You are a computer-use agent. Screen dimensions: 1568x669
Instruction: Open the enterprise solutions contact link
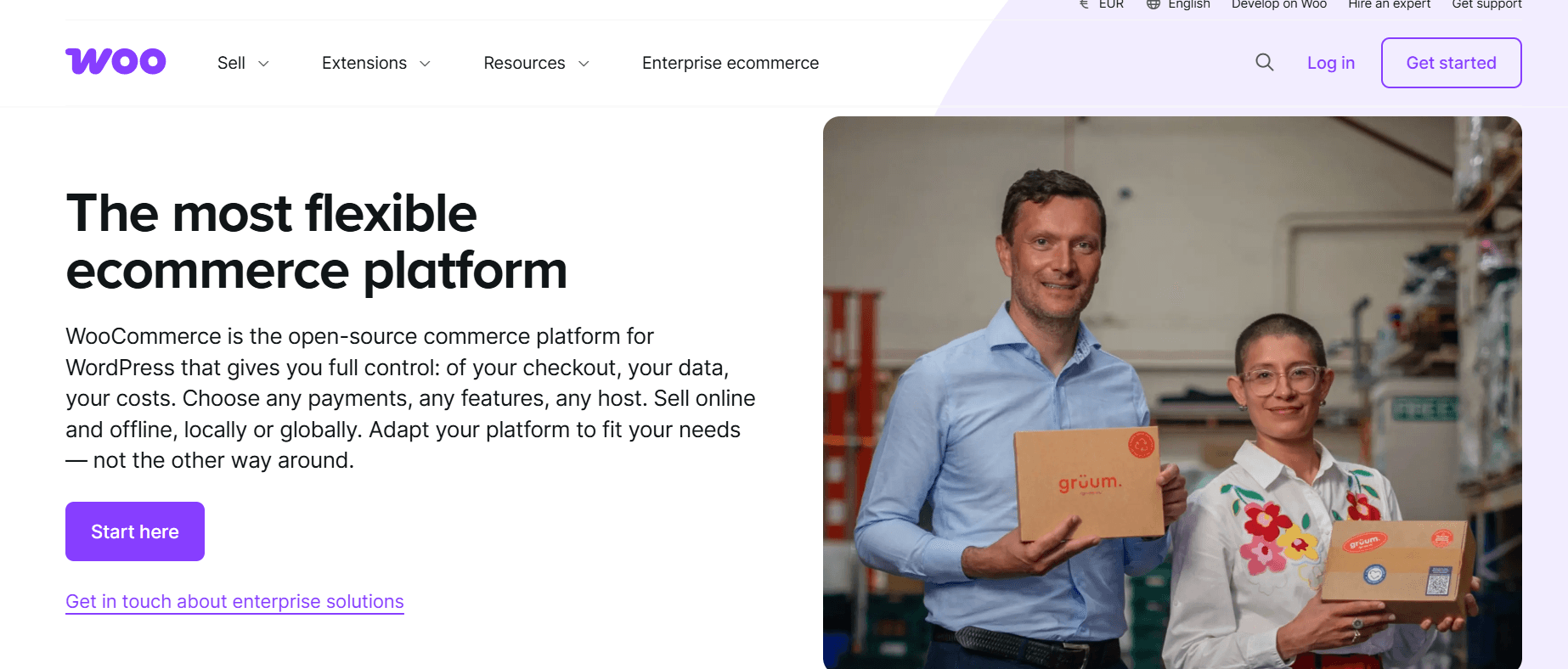tap(234, 601)
